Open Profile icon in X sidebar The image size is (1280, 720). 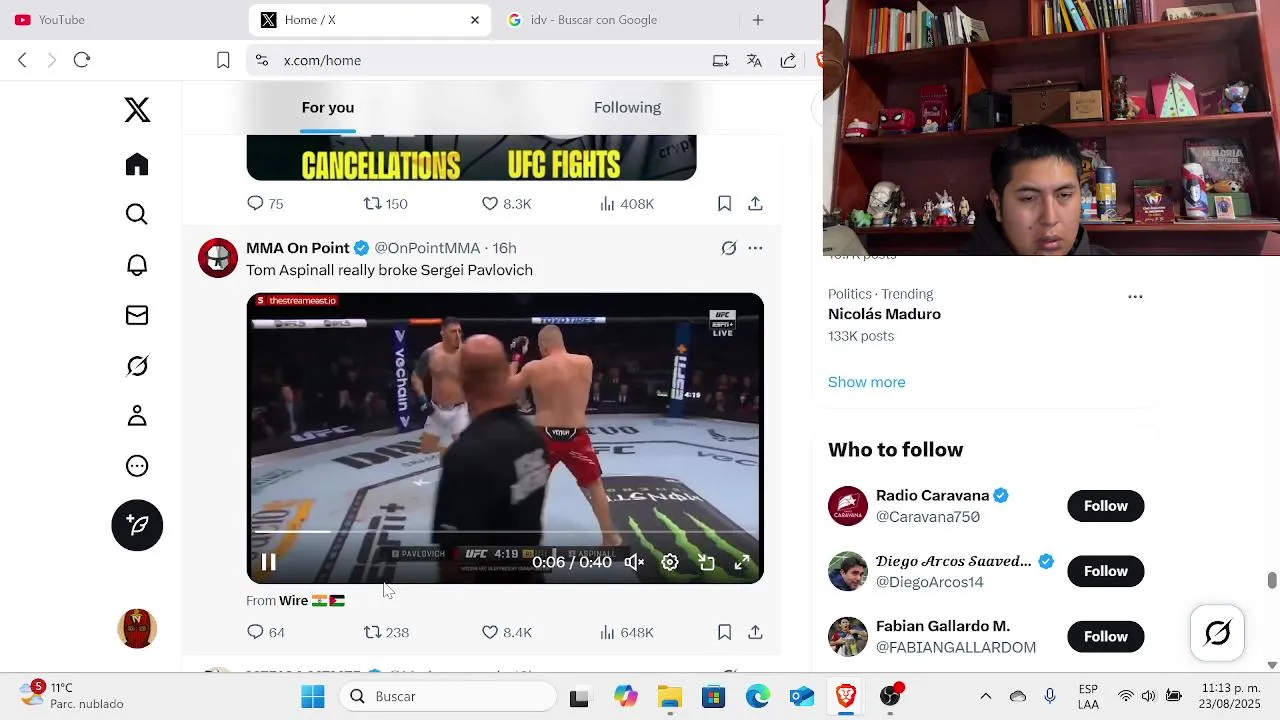click(x=137, y=416)
